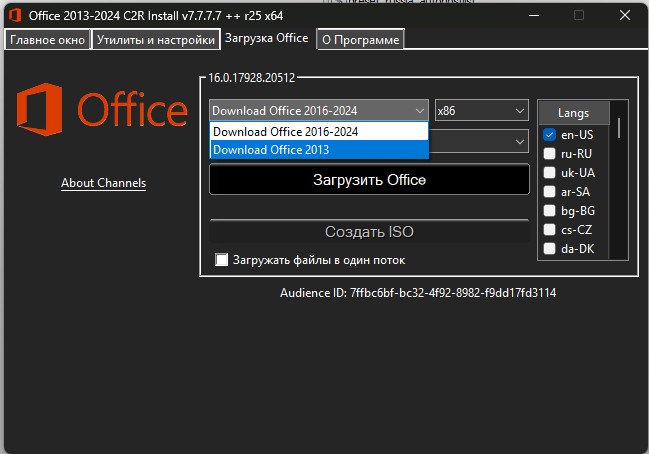Click the version number 16.0.17928.20512
This screenshot has height=454, width=649.
click(251, 77)
